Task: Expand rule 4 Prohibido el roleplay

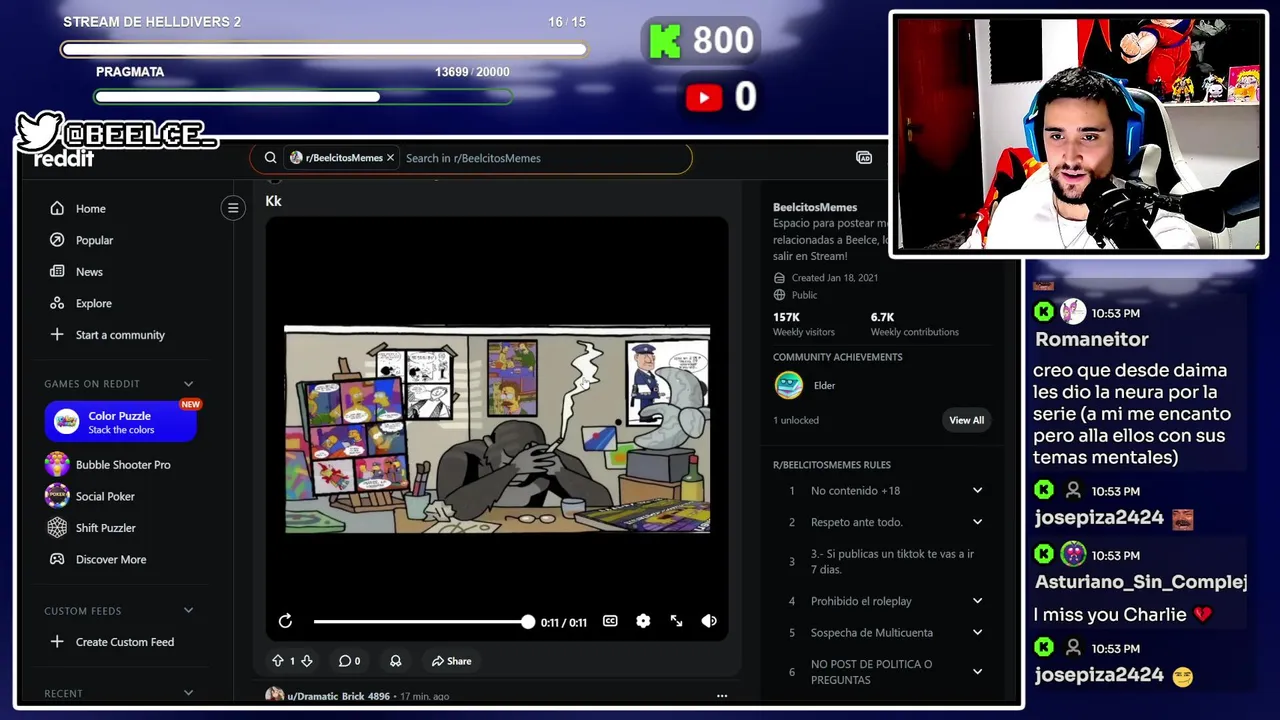Action: tap(977, 601)
